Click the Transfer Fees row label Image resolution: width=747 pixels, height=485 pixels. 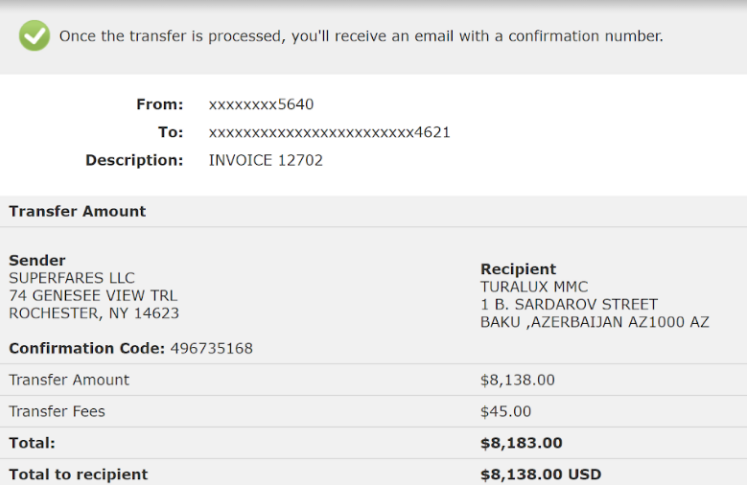[x=57, y=411]
